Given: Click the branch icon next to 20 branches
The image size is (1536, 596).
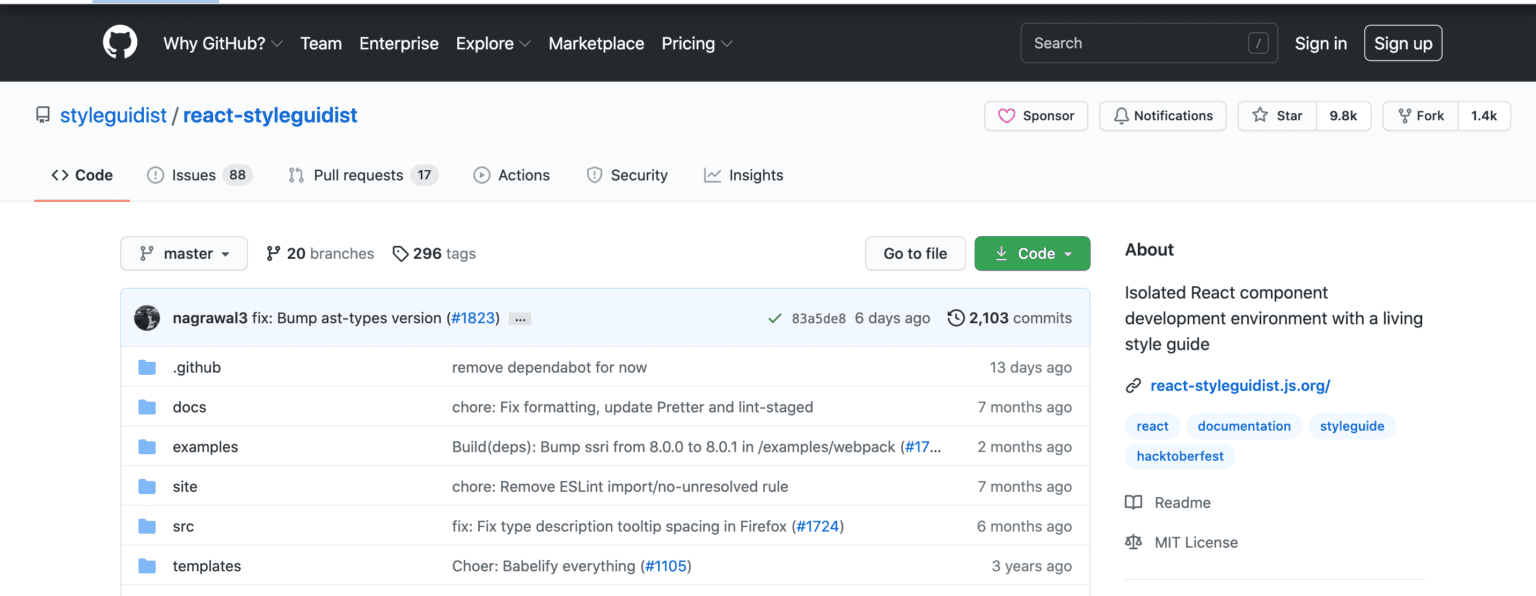Looking at the screenshot, I should click(x=273, y=253).
